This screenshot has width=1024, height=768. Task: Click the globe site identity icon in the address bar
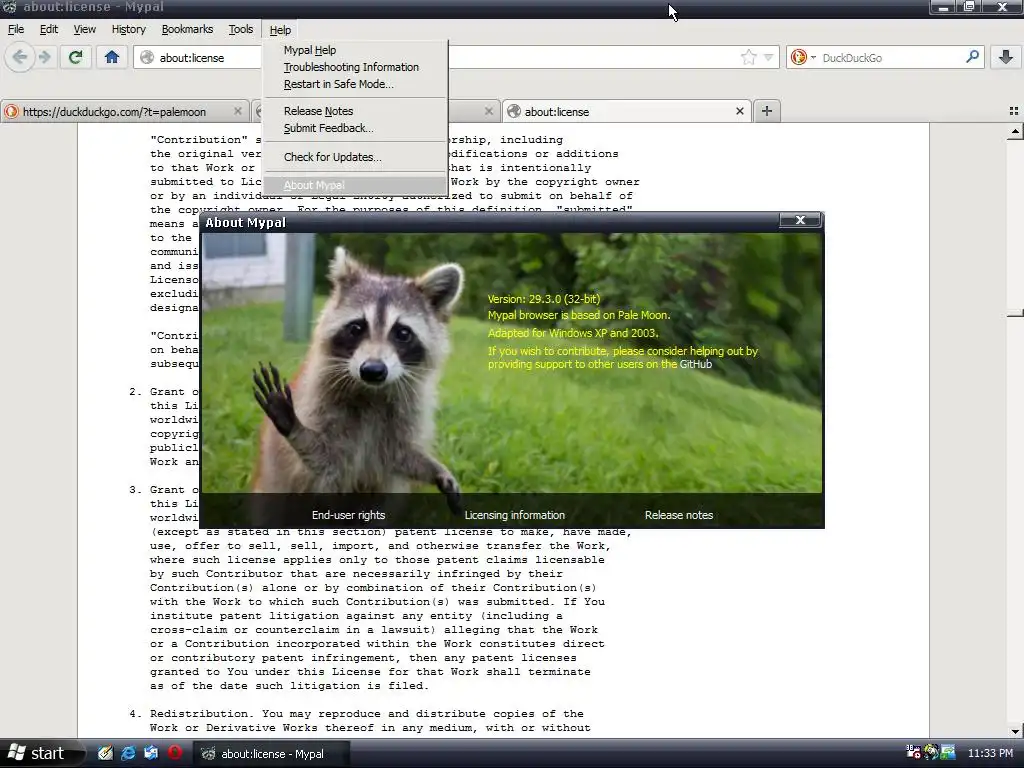tap(147, 57)
